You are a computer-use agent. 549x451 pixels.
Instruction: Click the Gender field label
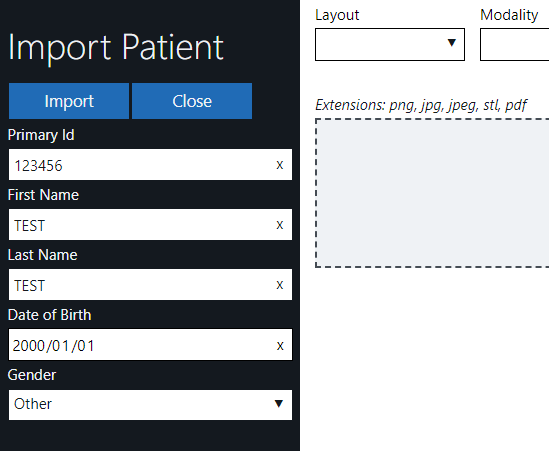tap(32, 375)
